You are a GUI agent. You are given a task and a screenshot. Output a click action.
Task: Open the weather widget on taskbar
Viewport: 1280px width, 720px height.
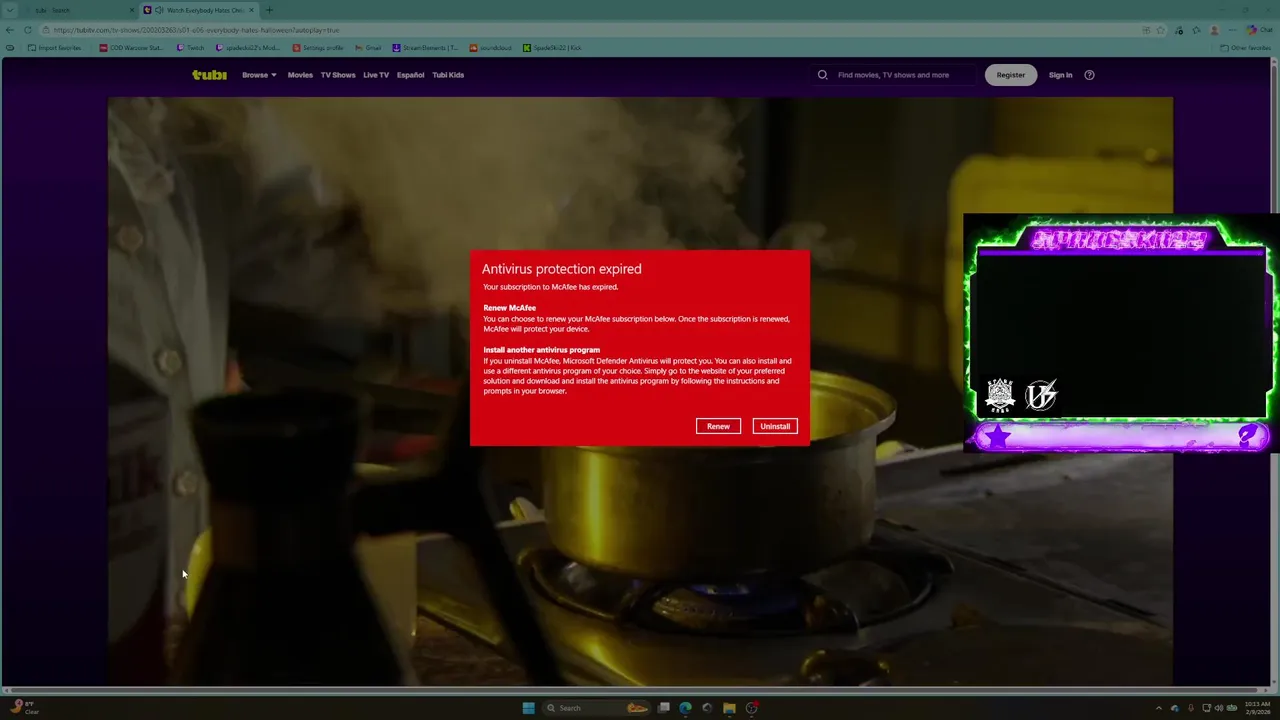(x=25, y=708)
